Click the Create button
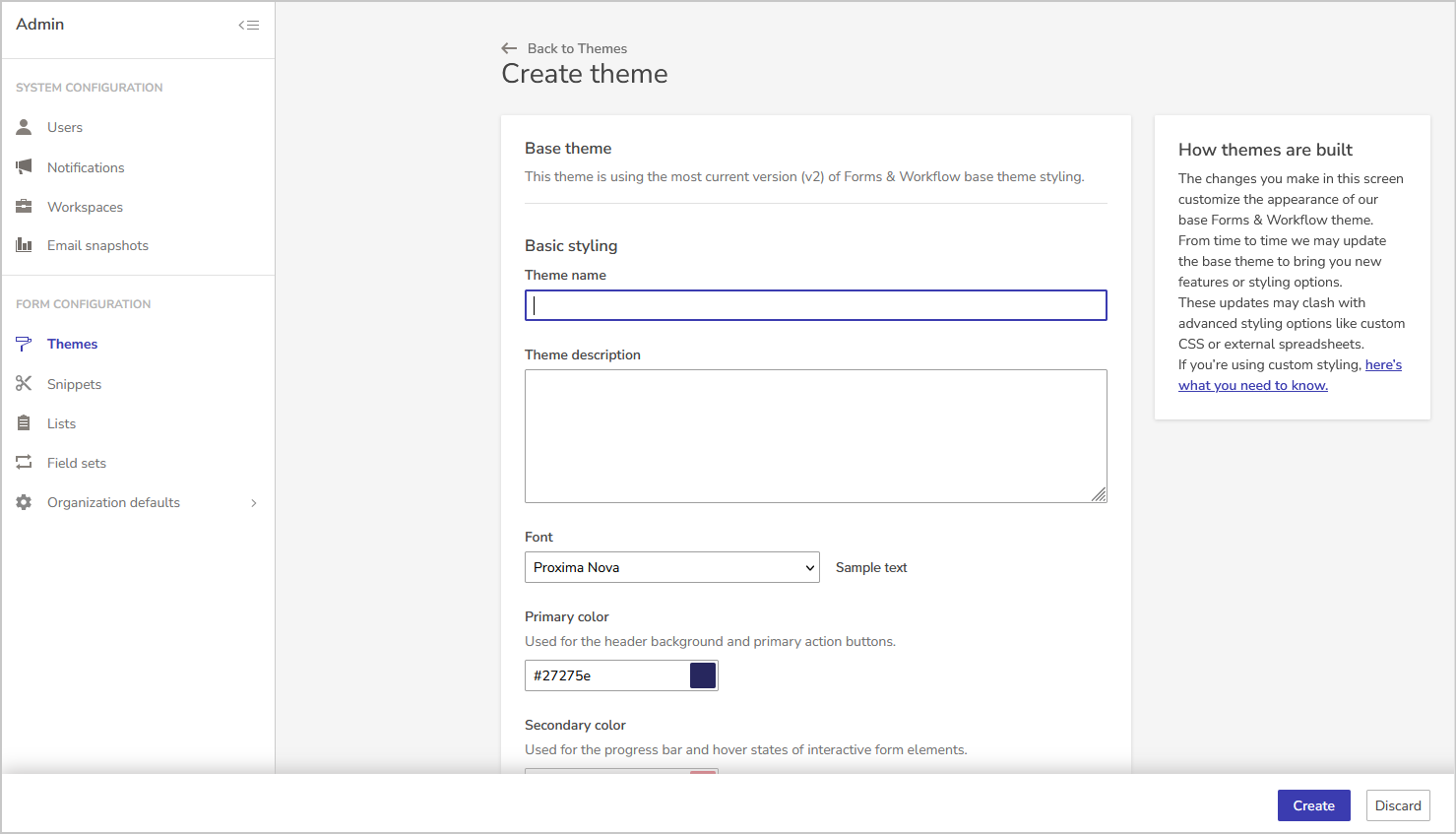The image size is (1456, 834). [1313, 804]
